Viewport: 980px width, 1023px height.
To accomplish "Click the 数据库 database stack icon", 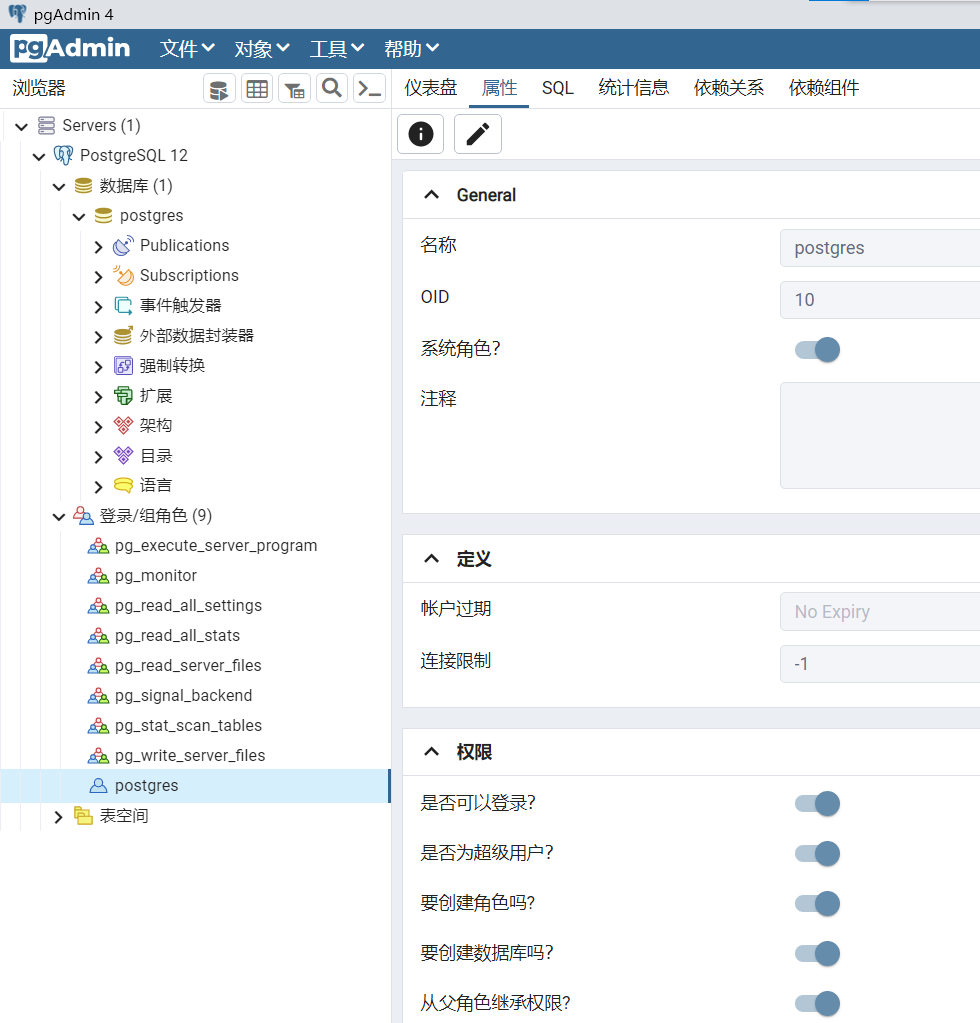I will [84, 186].
